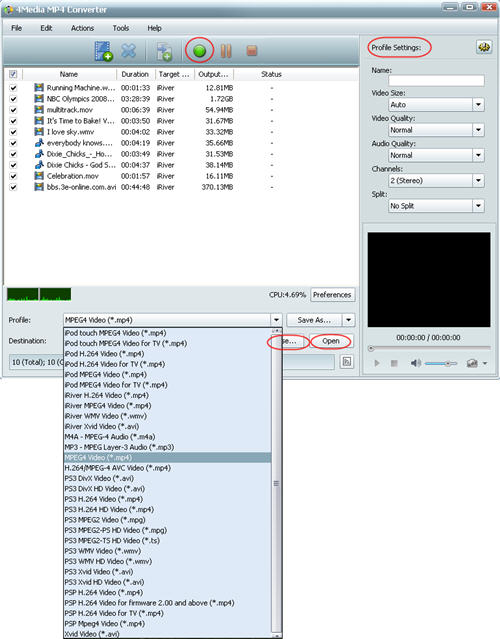Click the Browse destination button

[294, 341]
